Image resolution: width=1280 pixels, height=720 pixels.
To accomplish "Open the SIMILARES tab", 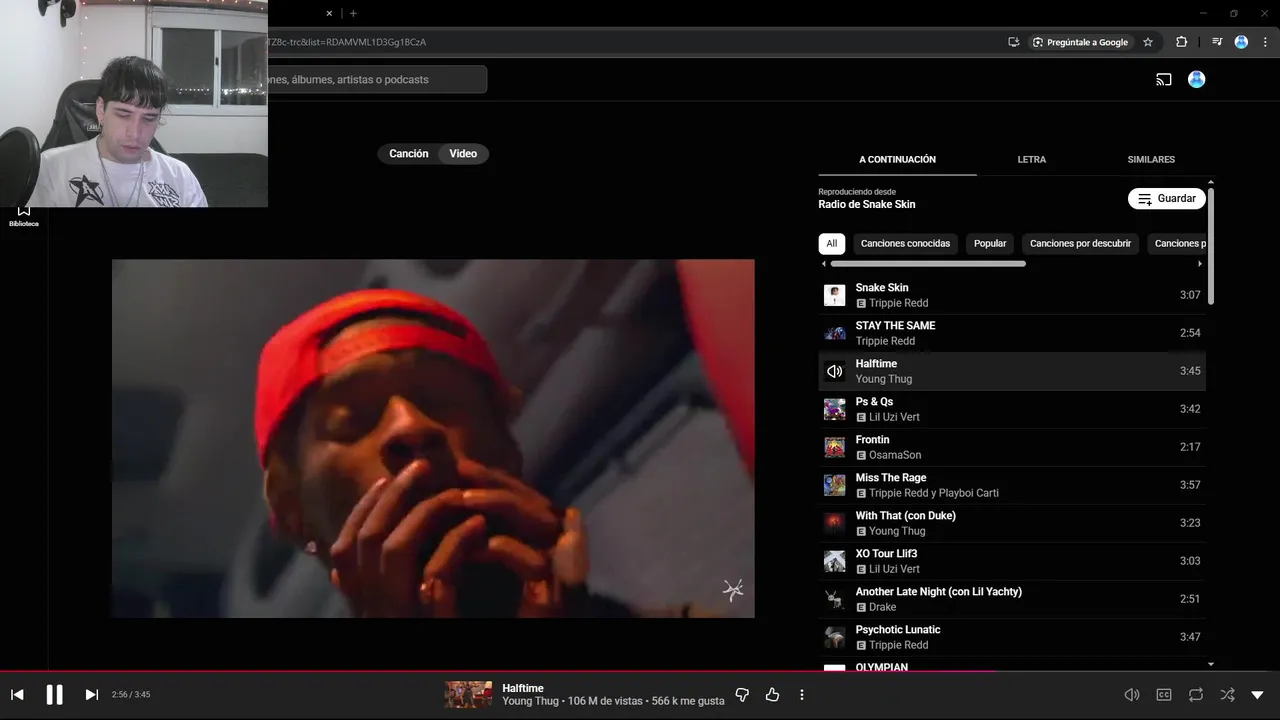I will (x=1151, y=160).
